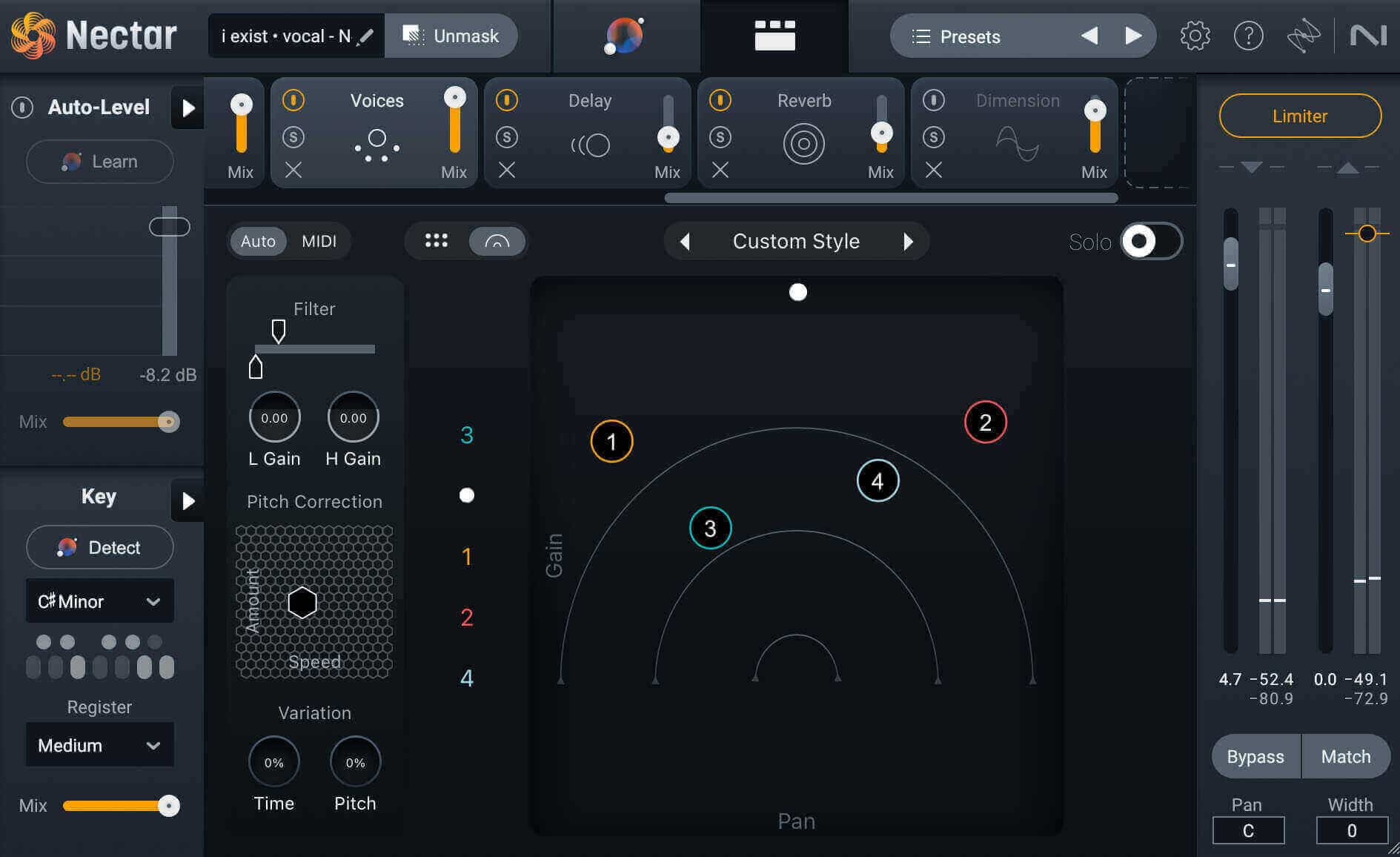The image size is (1400, 857).
Task: Click the Key Mix slider handle
Action: click(x=169, y=806)
